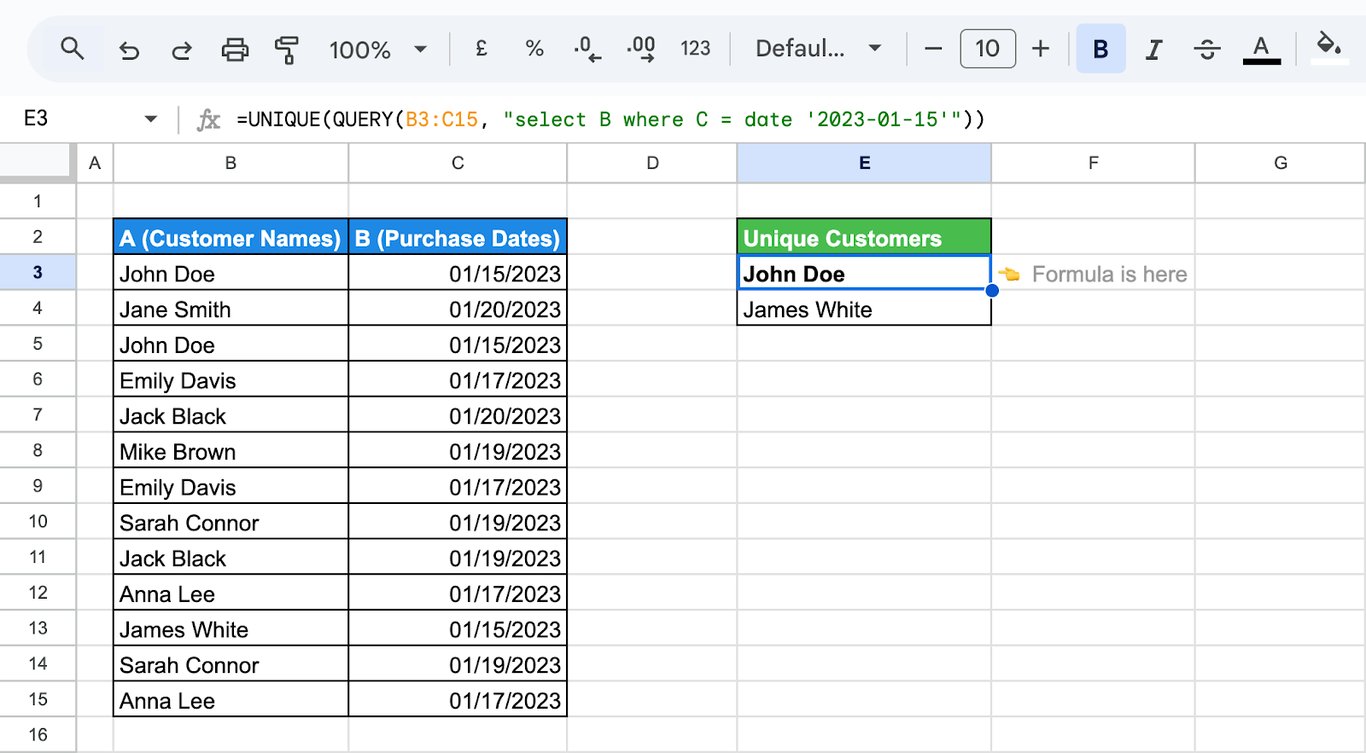This screenshot has width=1366, height=753.
Task: Select column E header
Action: (864, 163)
